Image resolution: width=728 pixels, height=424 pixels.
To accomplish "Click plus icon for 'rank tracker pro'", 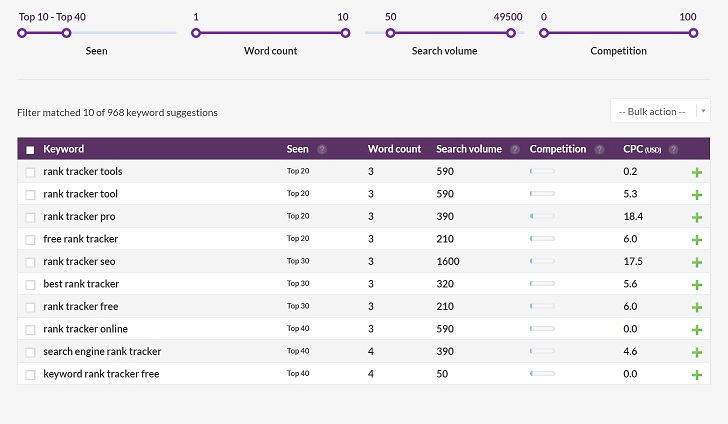I will click(696, 217).
